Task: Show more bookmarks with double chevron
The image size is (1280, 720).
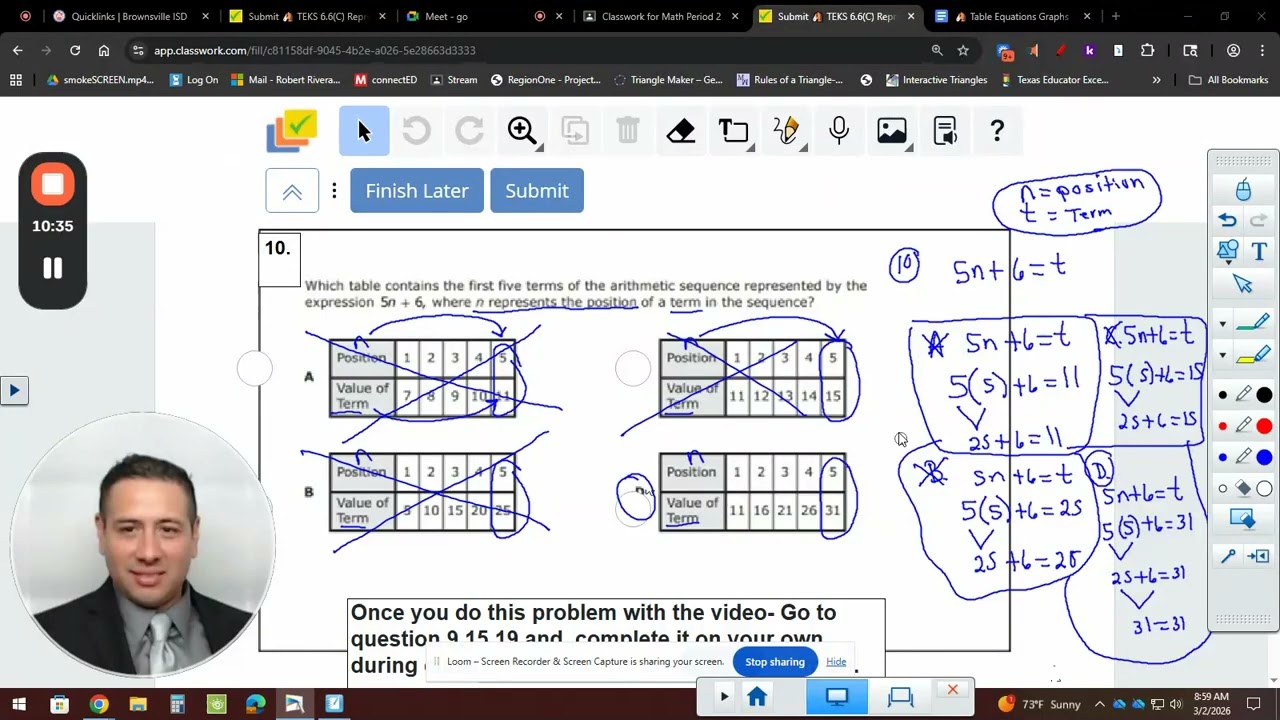Action: point(1156,80)
